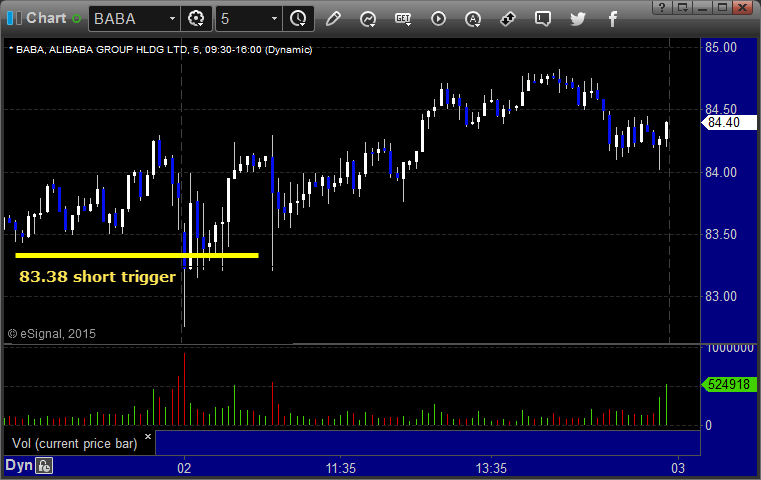
Task: Click the trading tools icon
Action: tap(508, 19)
